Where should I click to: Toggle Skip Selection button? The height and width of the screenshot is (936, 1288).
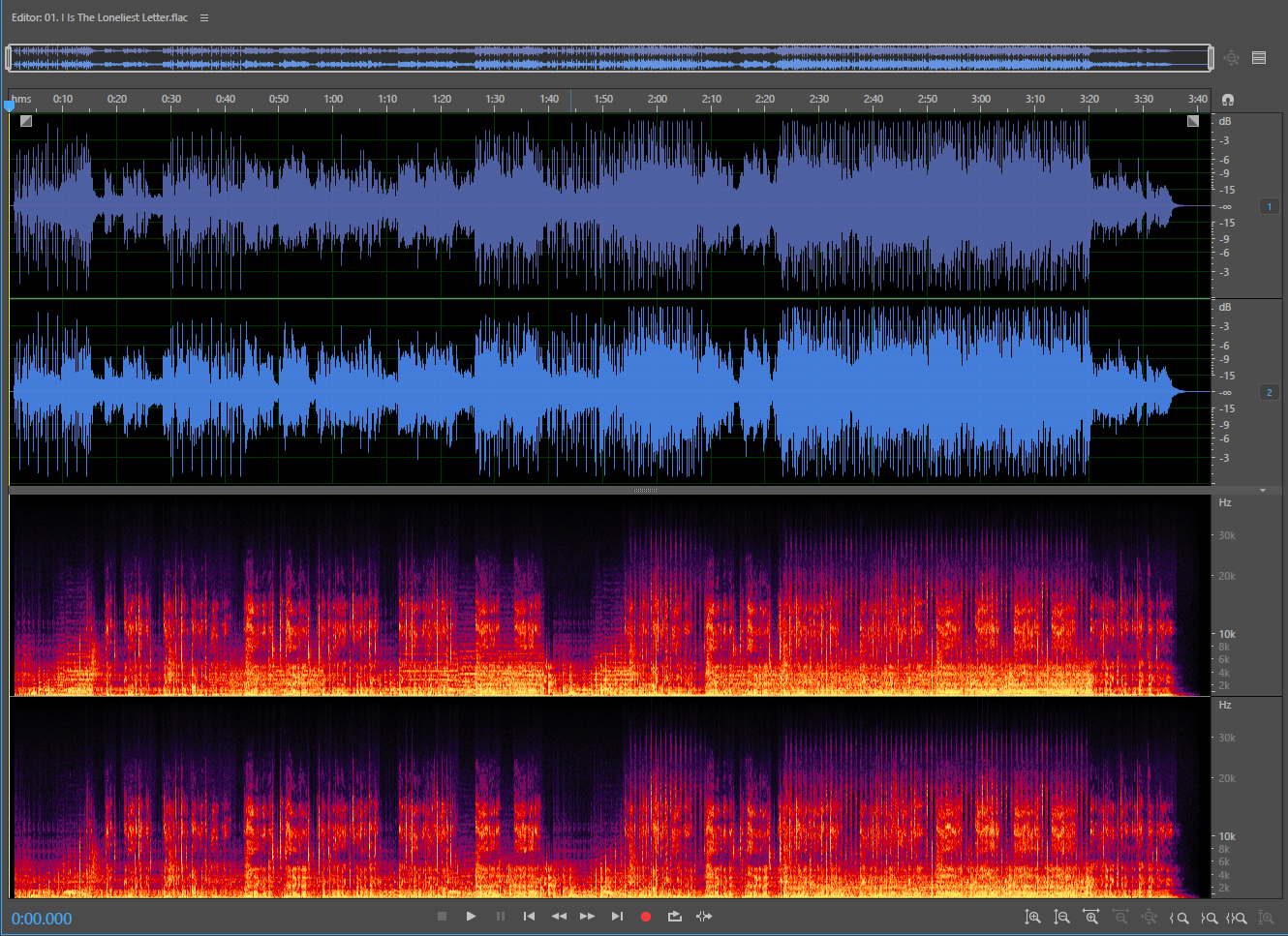(704, 916)
